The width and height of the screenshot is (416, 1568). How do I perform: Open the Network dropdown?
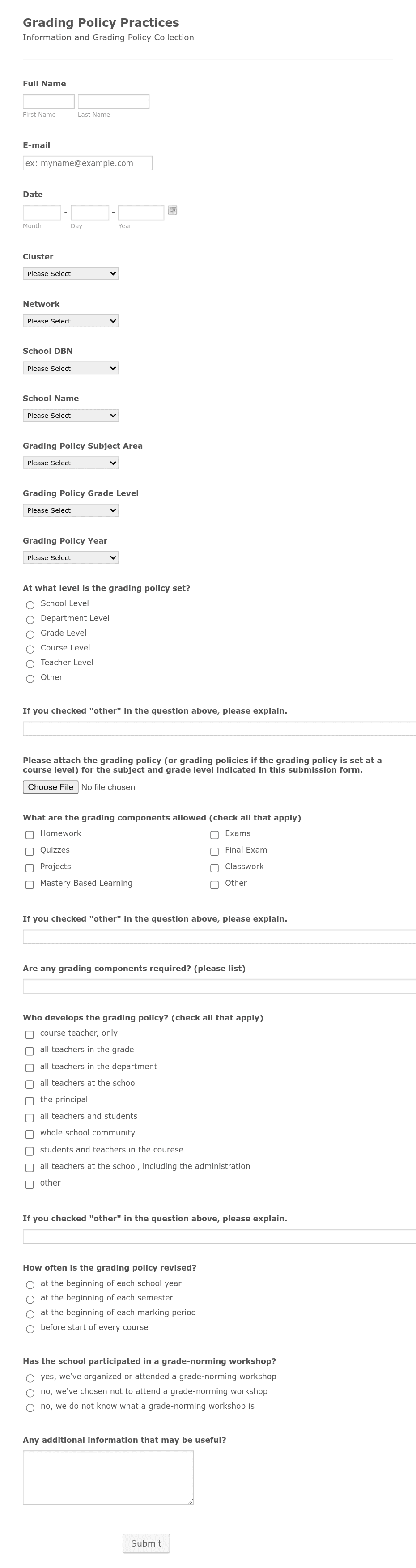coord(70,321)
